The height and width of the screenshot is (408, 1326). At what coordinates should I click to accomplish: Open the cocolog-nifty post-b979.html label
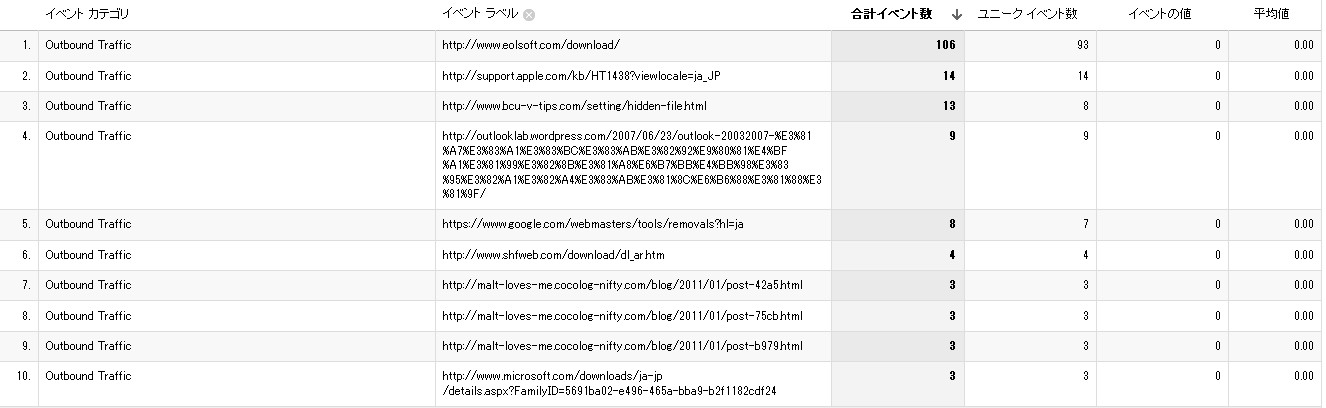pyautogui.click(x=622, y=346)
